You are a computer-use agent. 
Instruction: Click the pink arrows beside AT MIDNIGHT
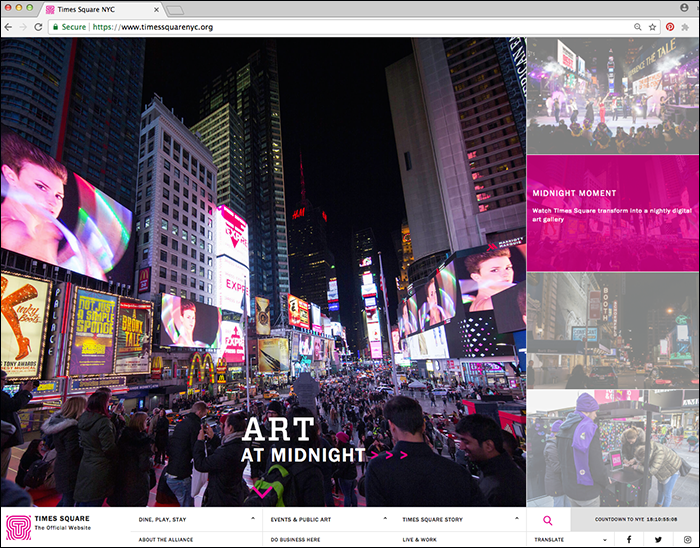coord(389,455)
